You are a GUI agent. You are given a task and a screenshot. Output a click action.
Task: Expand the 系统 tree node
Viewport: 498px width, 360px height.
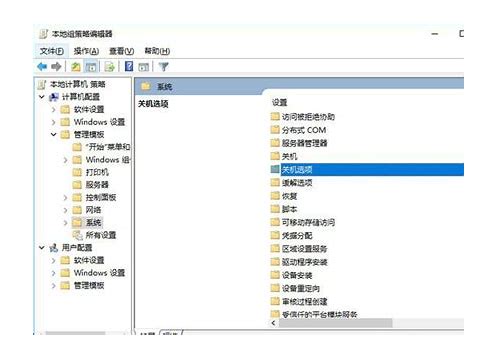coord(66,223)
